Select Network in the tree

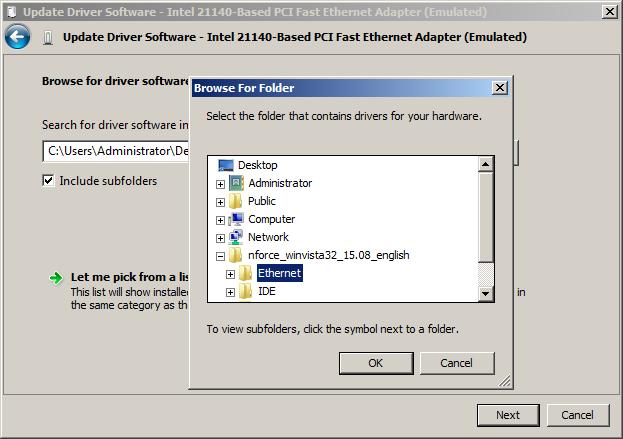[268, 237]
